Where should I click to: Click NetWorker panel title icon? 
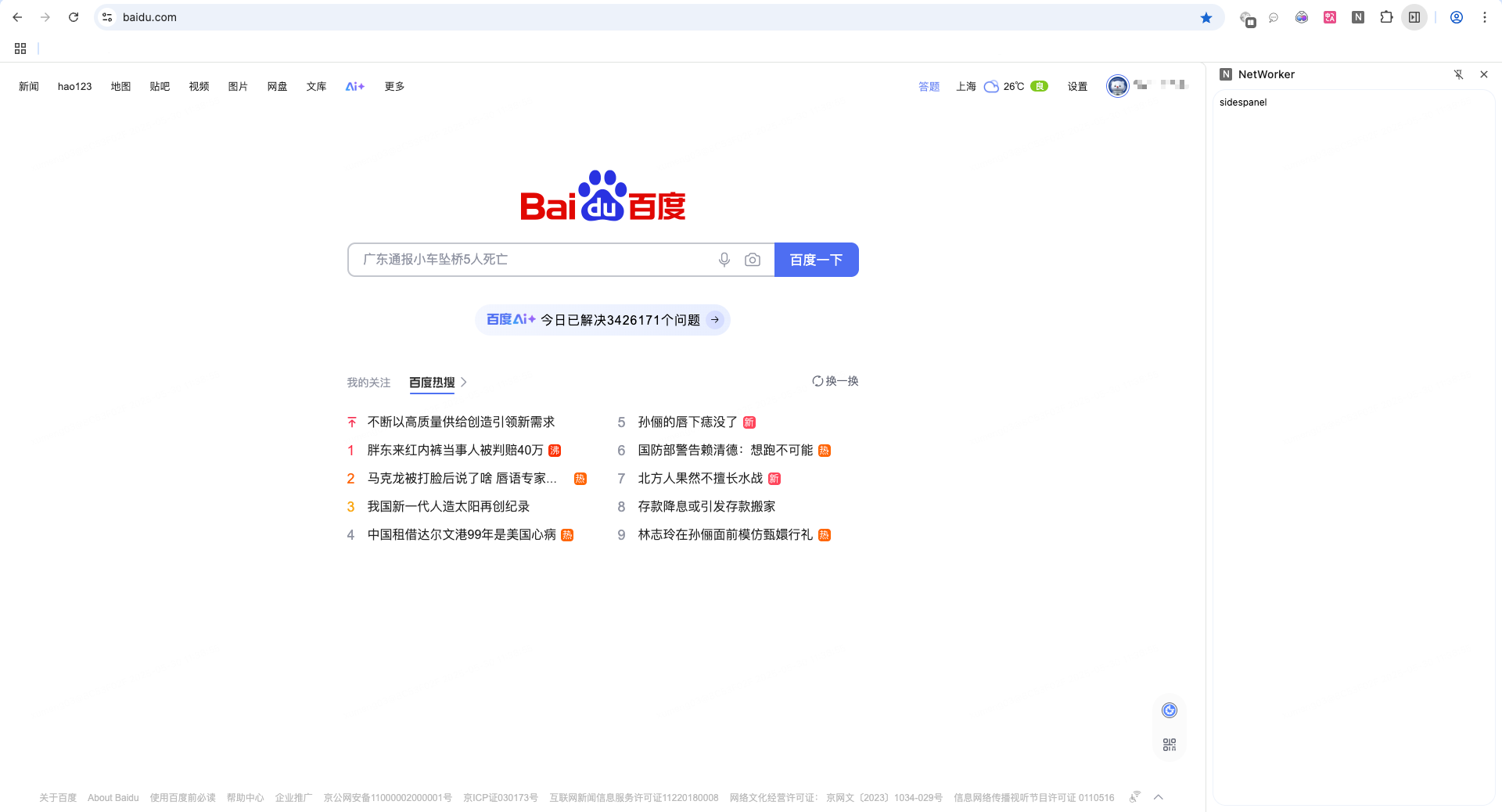(x=1226, y=74)
